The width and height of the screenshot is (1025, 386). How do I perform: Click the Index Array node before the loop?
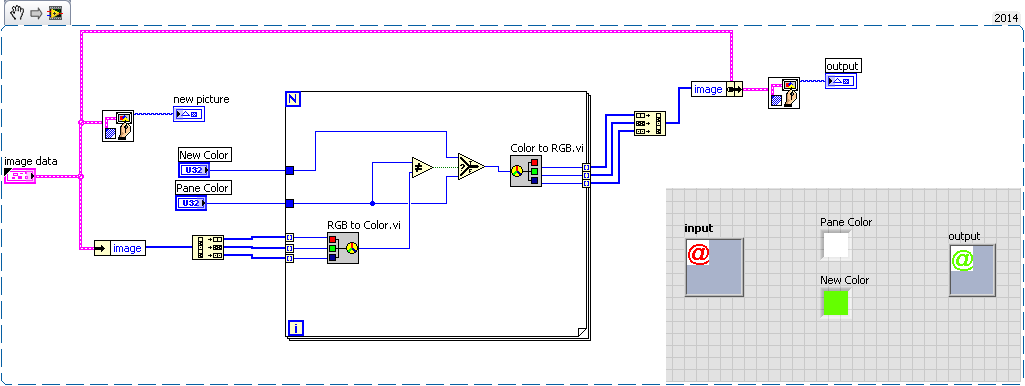[208, 248]
